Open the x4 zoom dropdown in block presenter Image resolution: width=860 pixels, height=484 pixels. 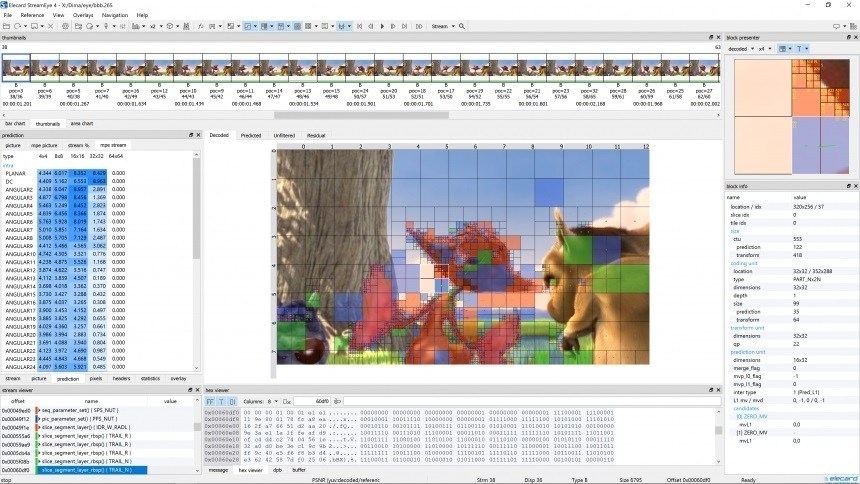(x=763, y=48)
